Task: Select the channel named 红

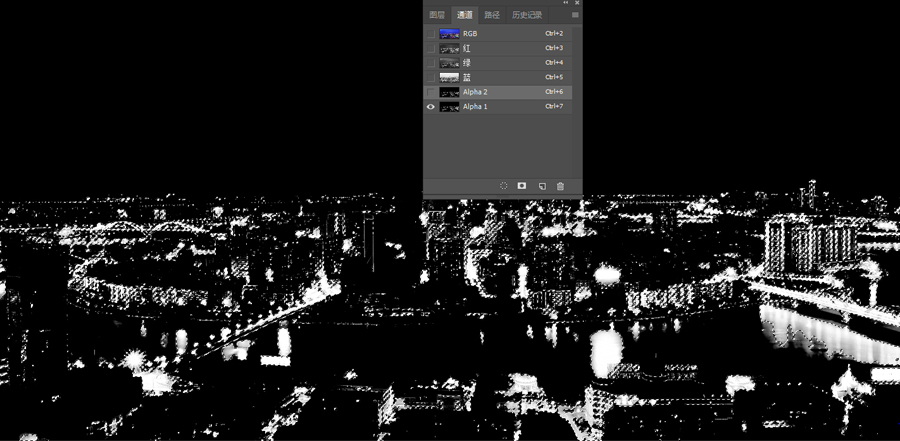Action: 467,48
